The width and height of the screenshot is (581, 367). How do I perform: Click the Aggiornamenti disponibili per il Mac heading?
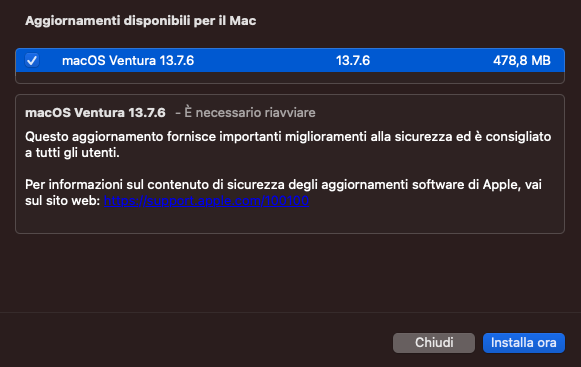pyautogui.click(x=140, y=20)
